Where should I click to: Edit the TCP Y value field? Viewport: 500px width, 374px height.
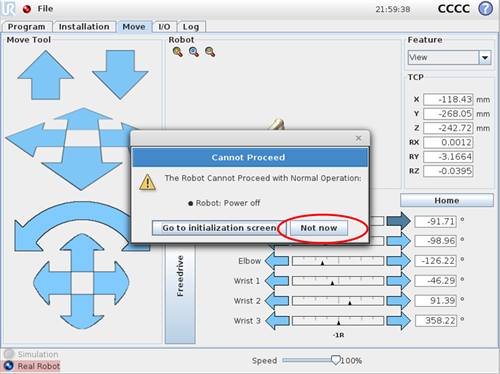click(x=448, y=114)
